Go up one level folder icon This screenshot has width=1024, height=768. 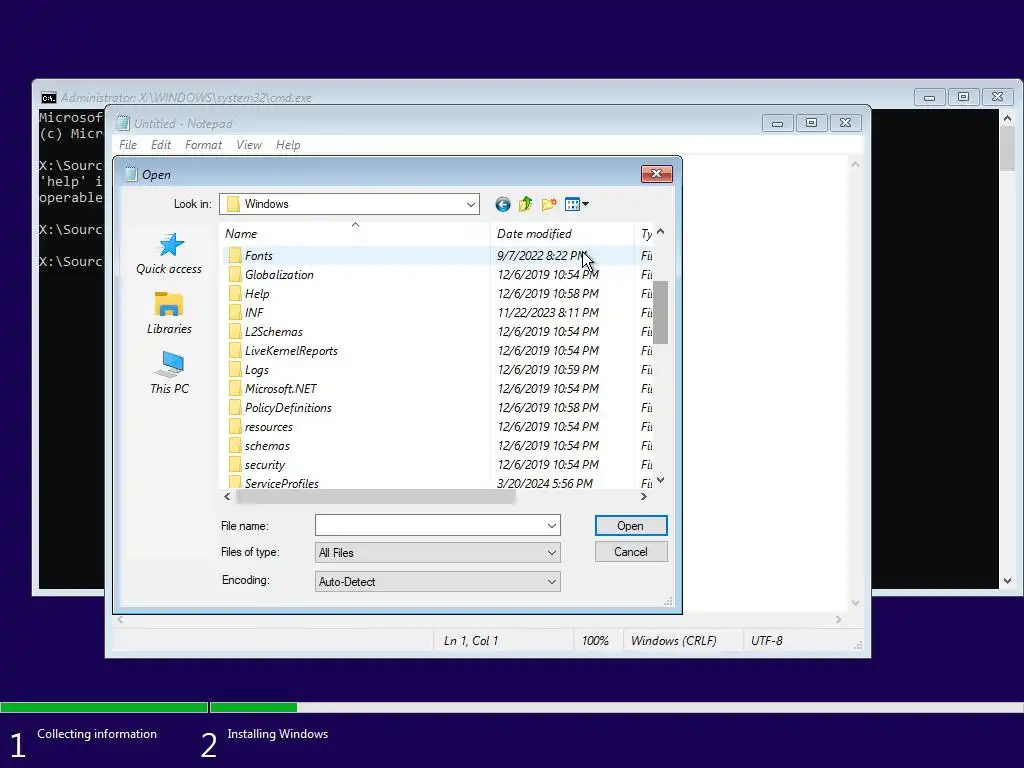(x=525, y=204)
